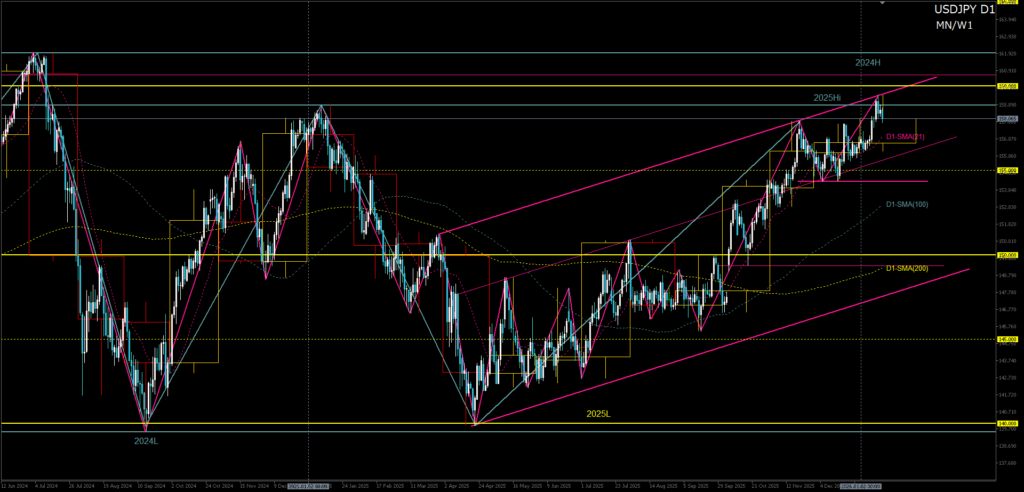
Task: Click the 145.000 price tag on axis
Action: click(x=1007, y=339)
